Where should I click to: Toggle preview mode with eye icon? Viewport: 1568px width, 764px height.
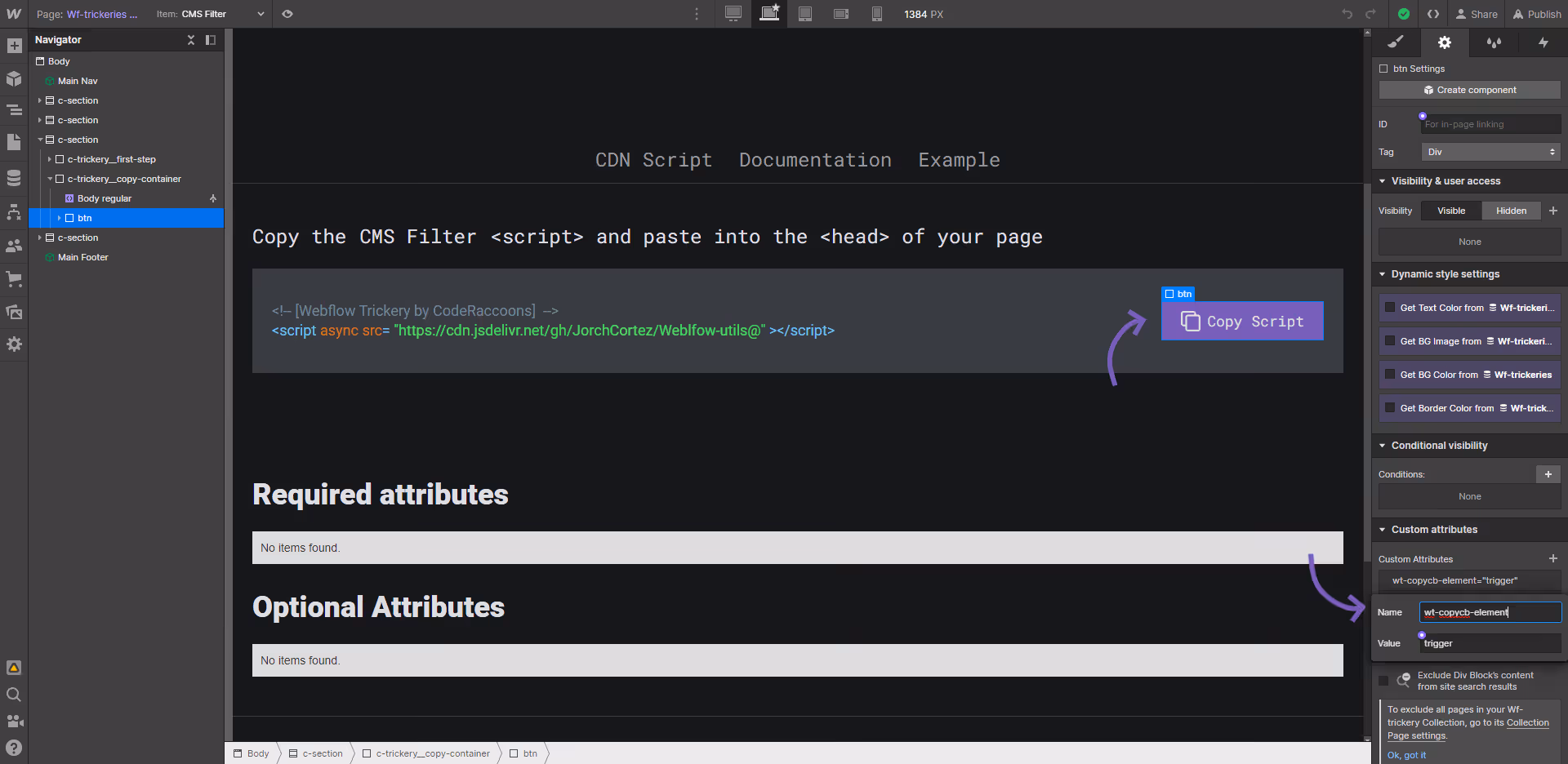tap(287, 14)
